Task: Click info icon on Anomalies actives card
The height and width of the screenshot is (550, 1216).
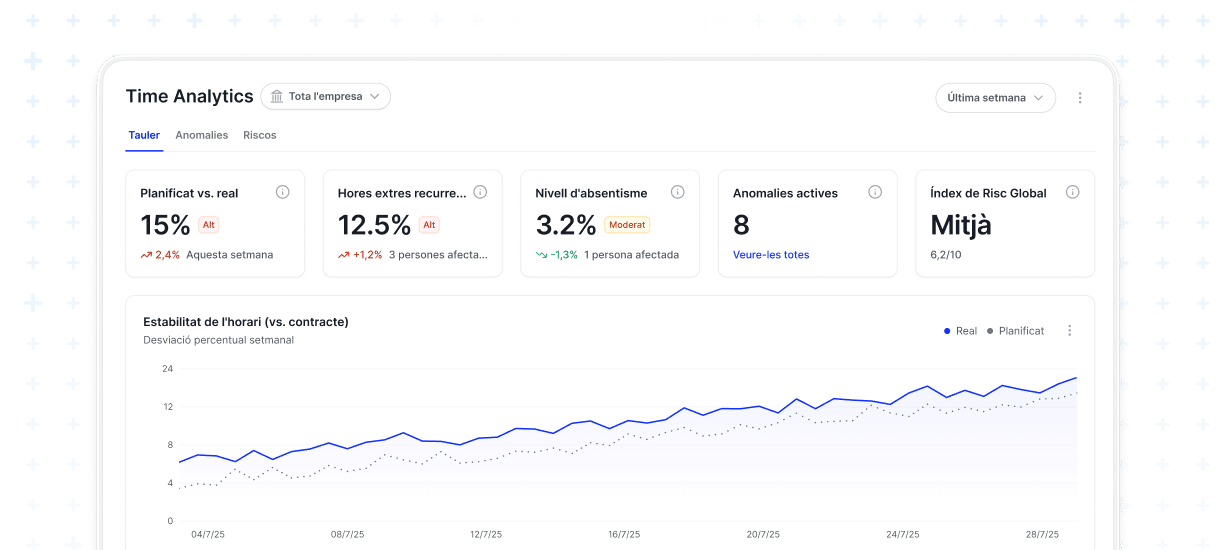Action: point(875,192)
